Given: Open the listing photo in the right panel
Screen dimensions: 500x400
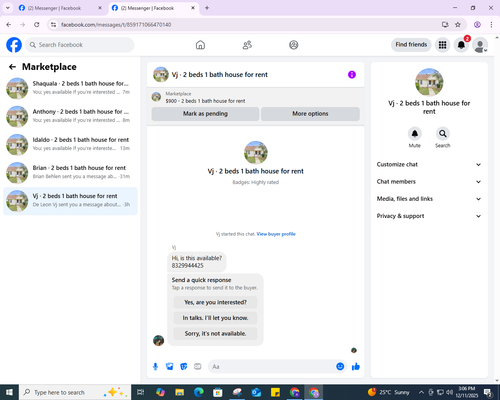Looking at the screenshot, I should point(429,82).
